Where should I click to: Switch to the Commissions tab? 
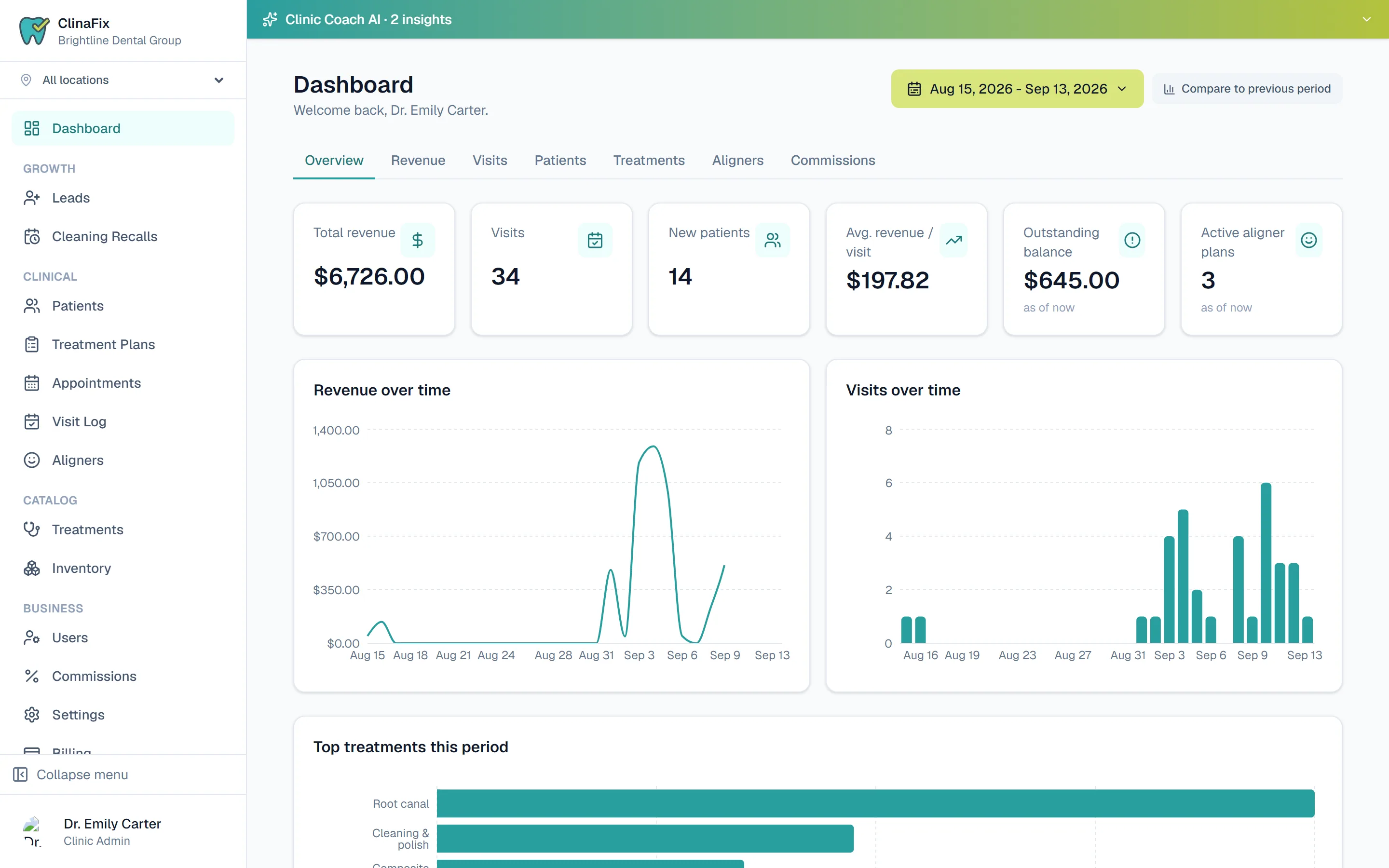pyautogui.click(x=833, y=160)
